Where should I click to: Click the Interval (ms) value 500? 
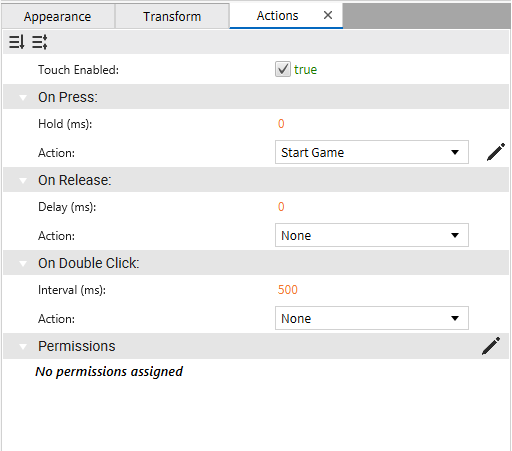[x=288, y=290]
